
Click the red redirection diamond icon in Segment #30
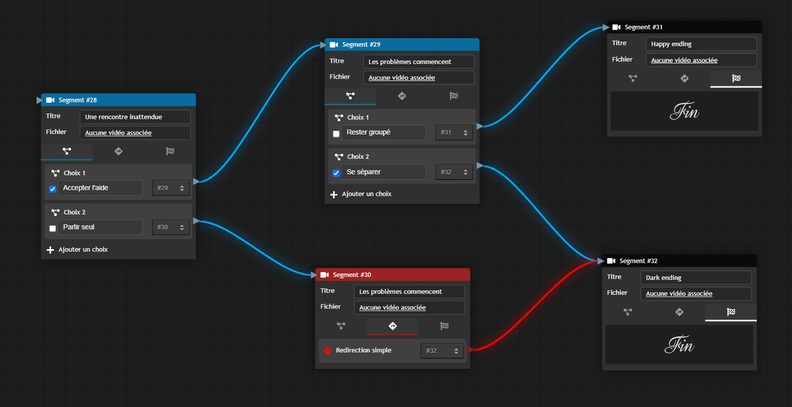click(327, 351)
